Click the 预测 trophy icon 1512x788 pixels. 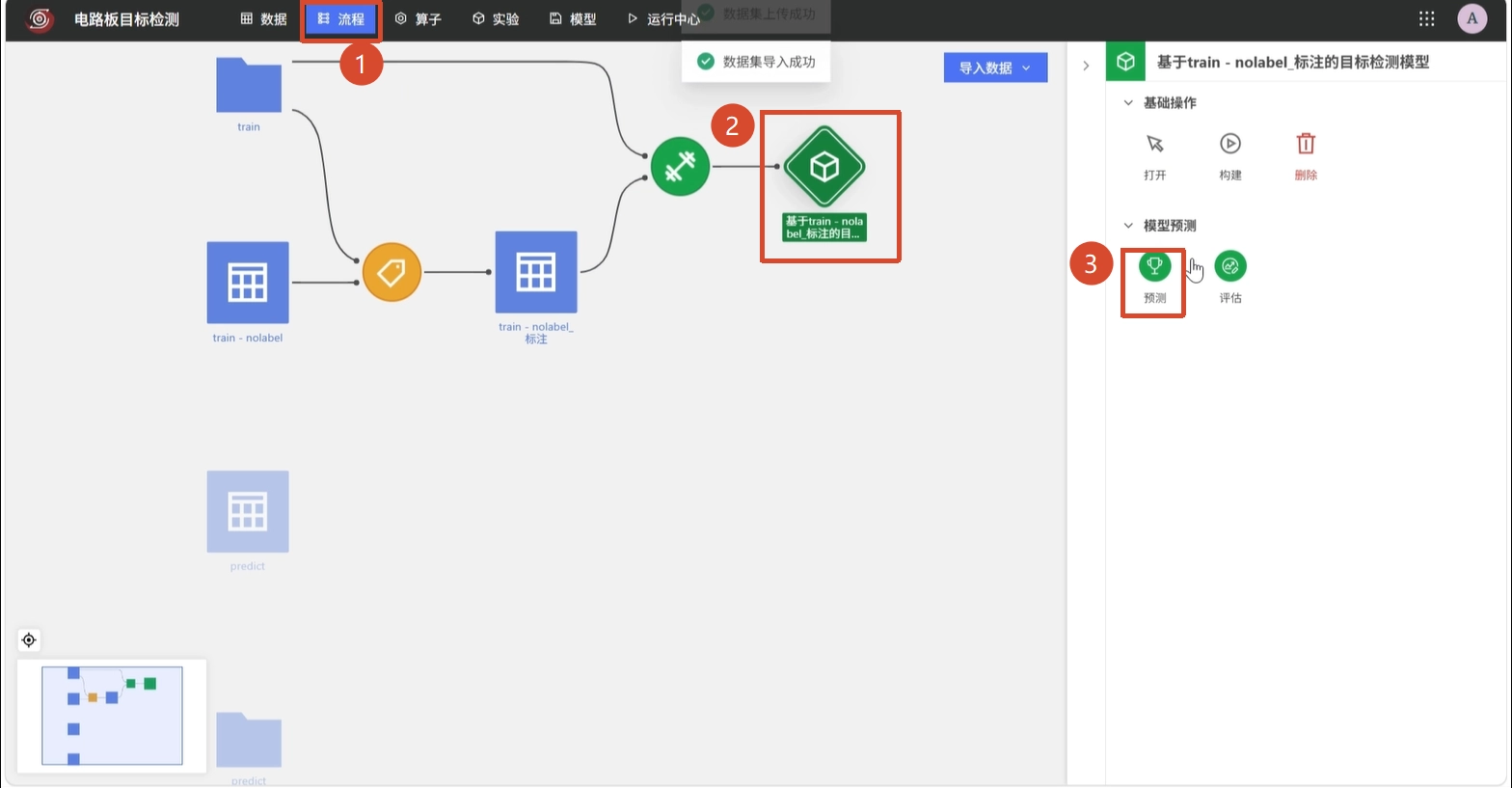(x=1154, y=265)
